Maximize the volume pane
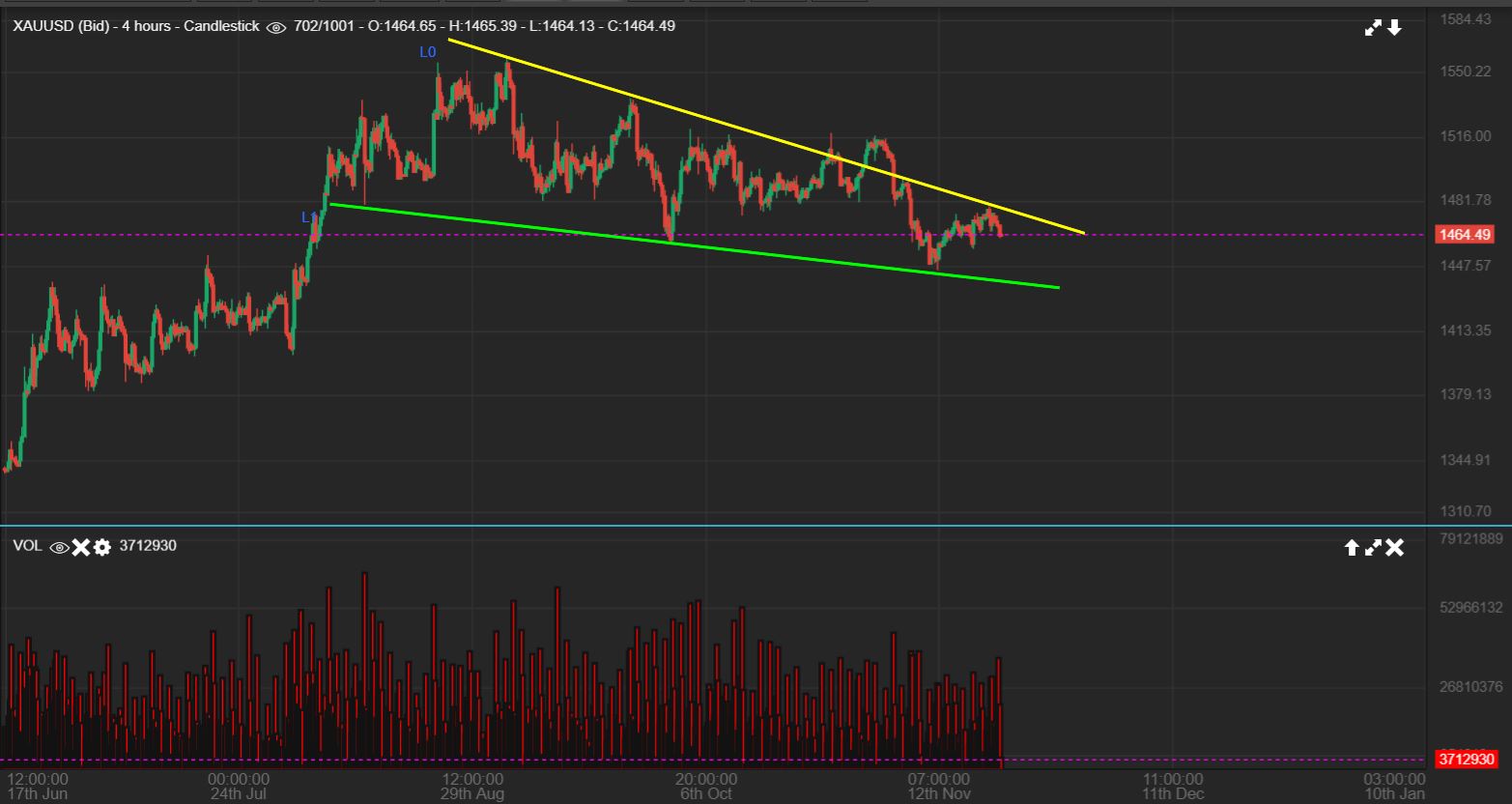This screenshot has height=804, width=1512. coord(1372,548)
